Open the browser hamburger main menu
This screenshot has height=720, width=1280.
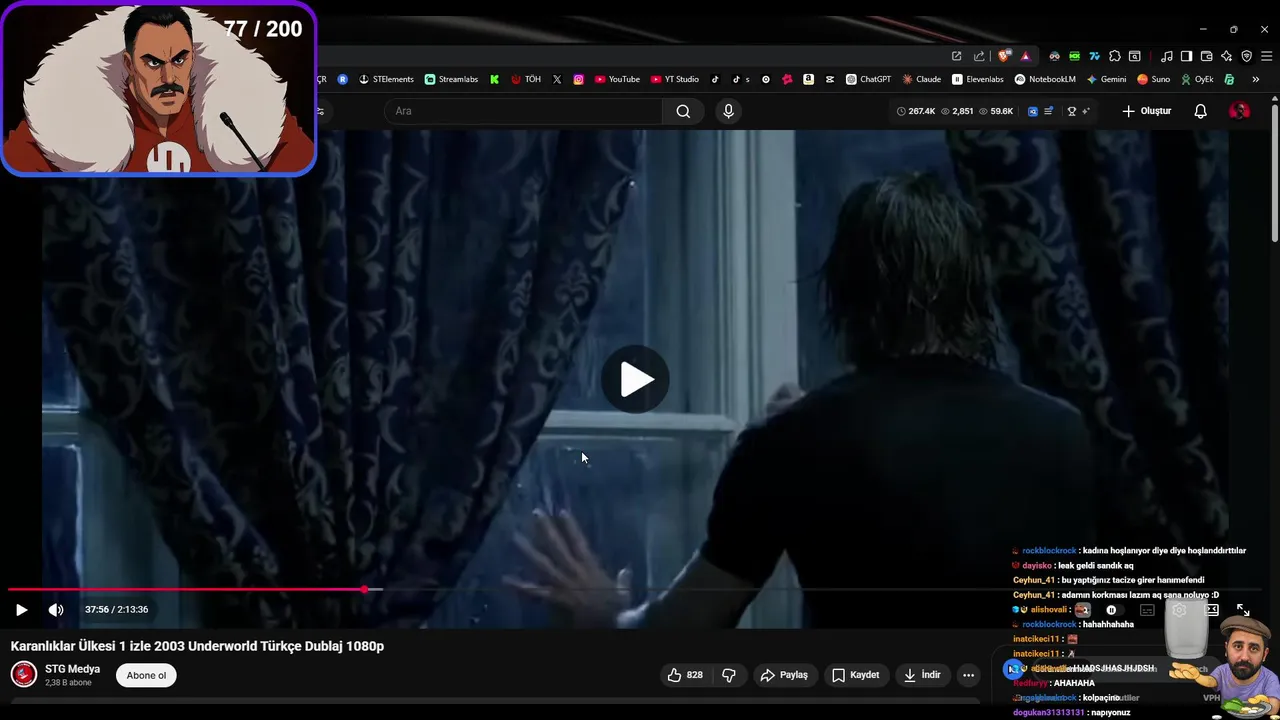(1267, 56)
